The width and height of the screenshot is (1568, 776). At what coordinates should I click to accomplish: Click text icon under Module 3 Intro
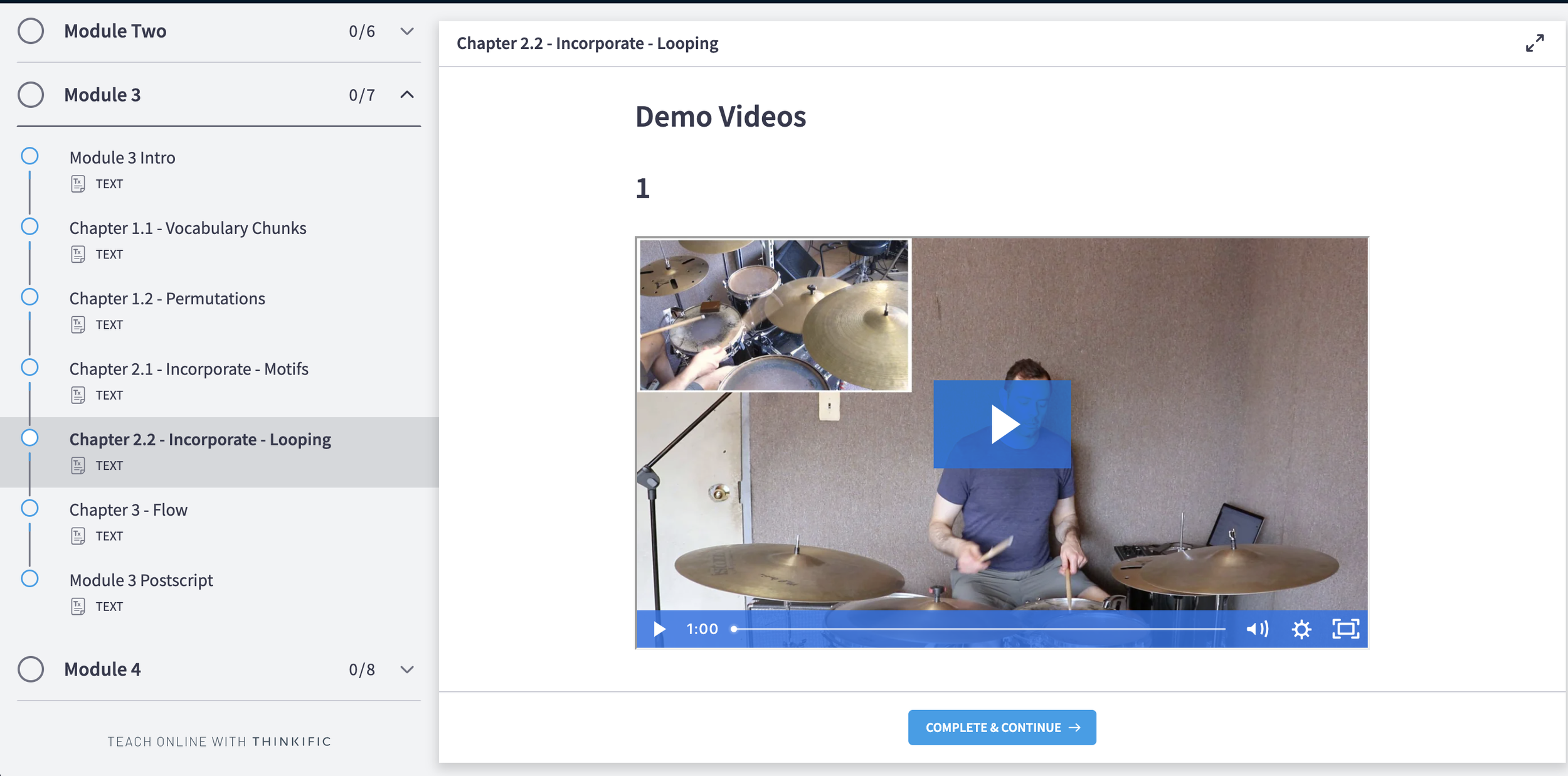click(78, 184)
